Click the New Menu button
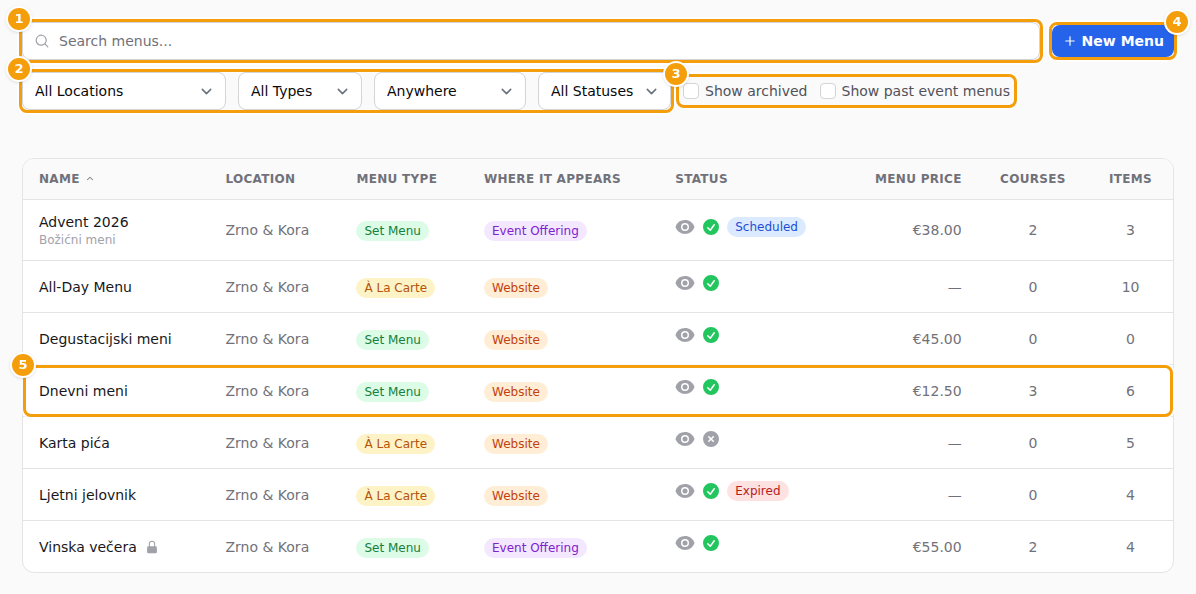The image size is (1196, 594). pyautogui.click(x=1113, y=41)
